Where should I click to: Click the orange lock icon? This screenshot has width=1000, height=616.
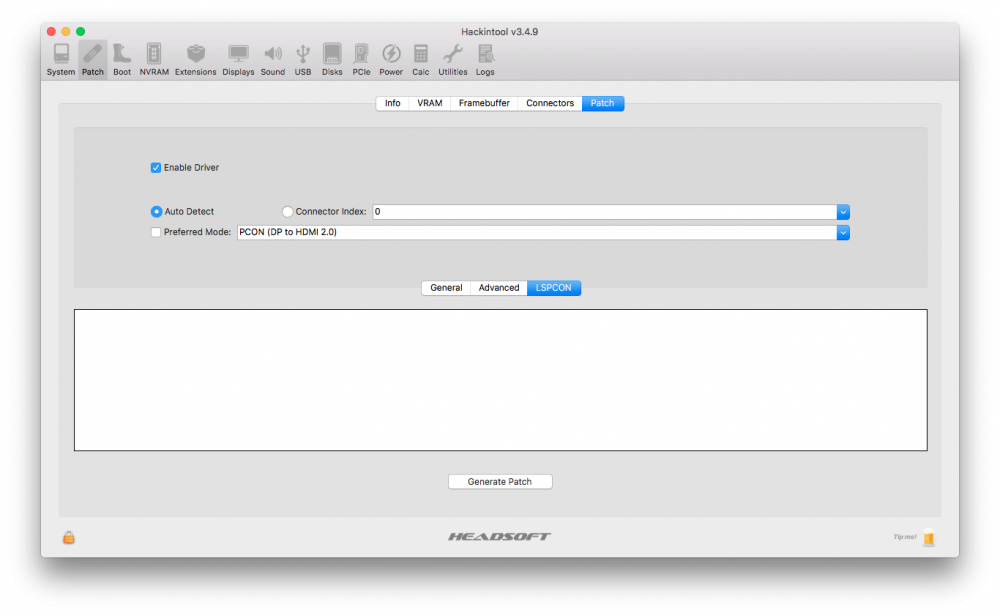point(69,538)
